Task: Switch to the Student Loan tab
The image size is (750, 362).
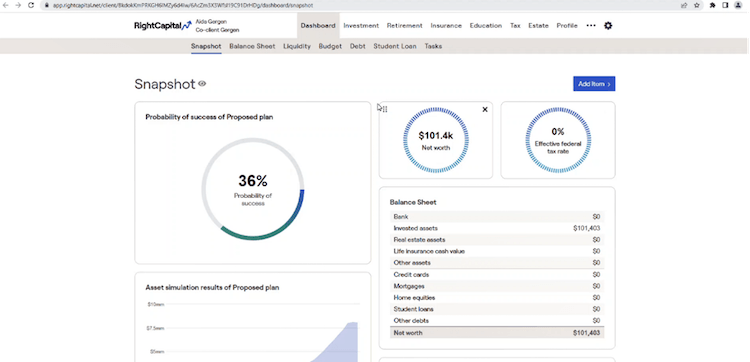Action: 395,46
